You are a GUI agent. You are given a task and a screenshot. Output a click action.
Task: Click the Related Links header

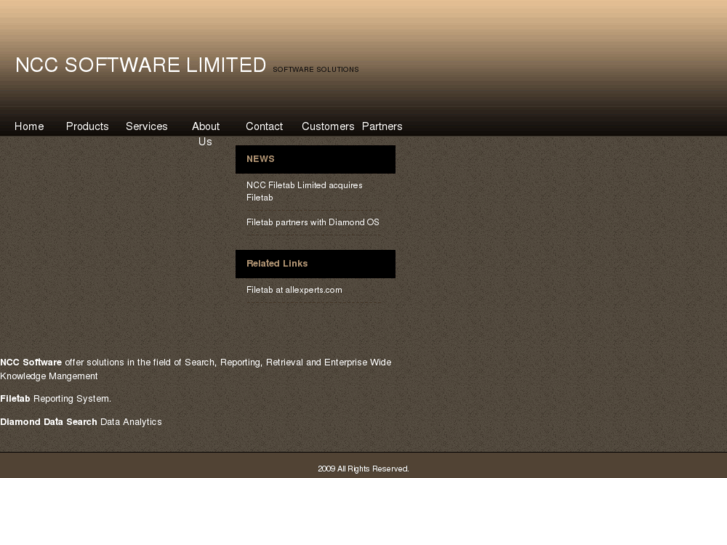click(315, 263)
